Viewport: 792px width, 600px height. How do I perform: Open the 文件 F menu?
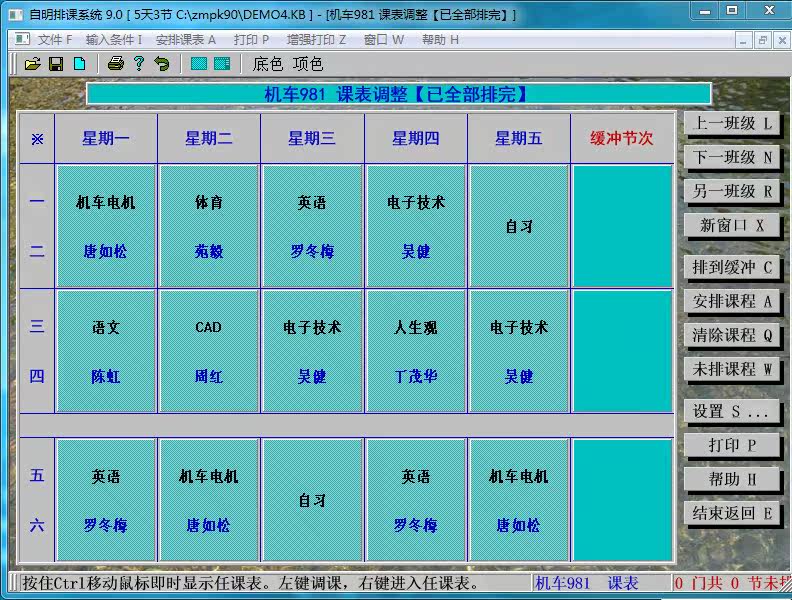tap(55, 40)
